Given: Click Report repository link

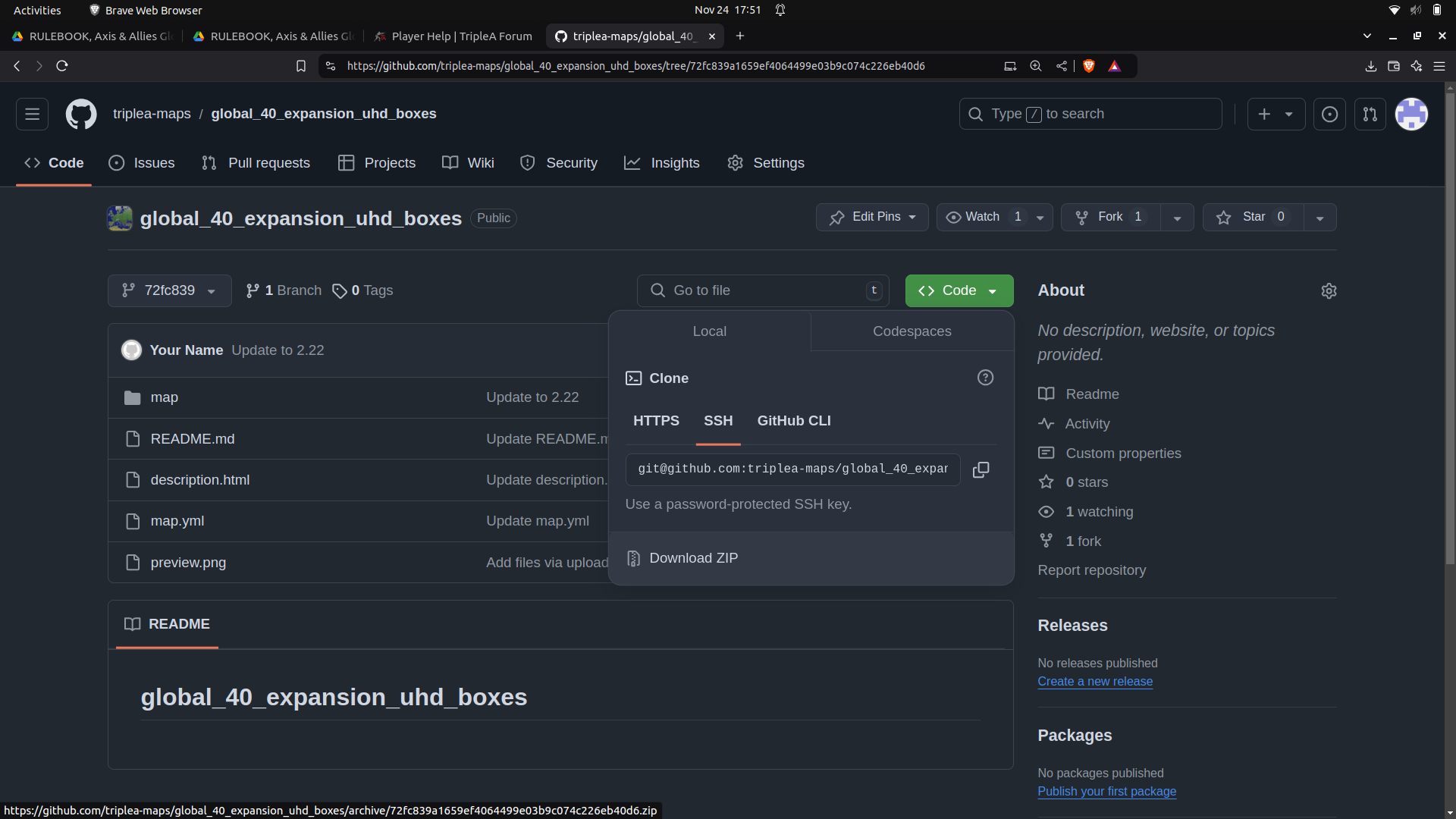Looking at the screenshot, I should click(1092, 570).
